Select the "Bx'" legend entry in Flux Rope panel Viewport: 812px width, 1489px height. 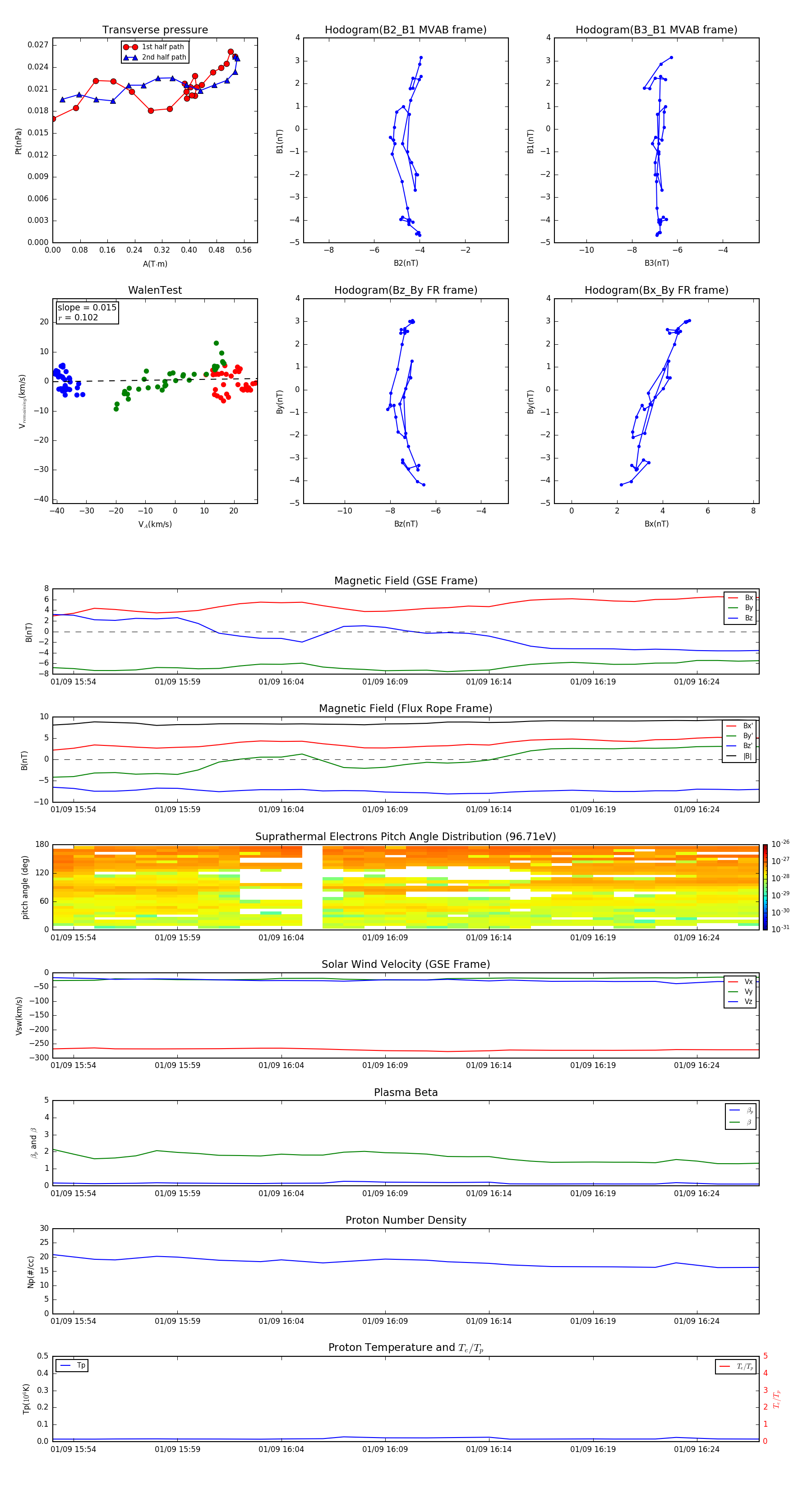[x=739, y=726]
